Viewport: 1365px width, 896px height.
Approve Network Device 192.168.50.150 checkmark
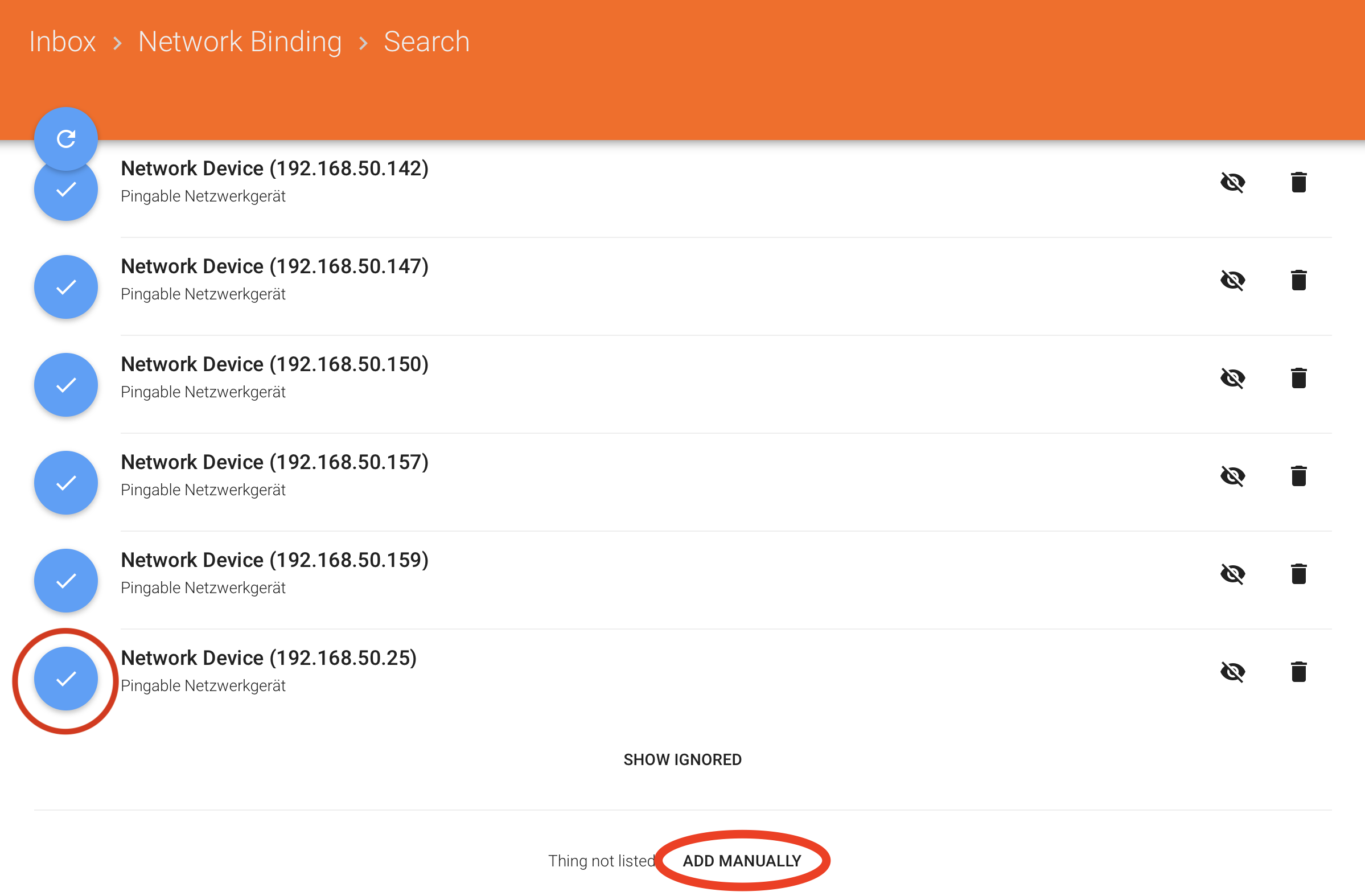pyautogui.click(x=66, y=385)
